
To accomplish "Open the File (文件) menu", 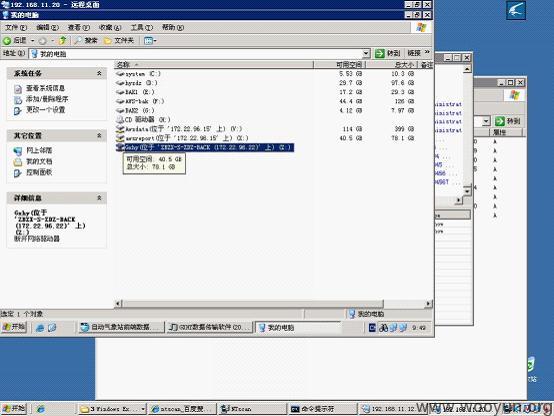I will point(16,27).
